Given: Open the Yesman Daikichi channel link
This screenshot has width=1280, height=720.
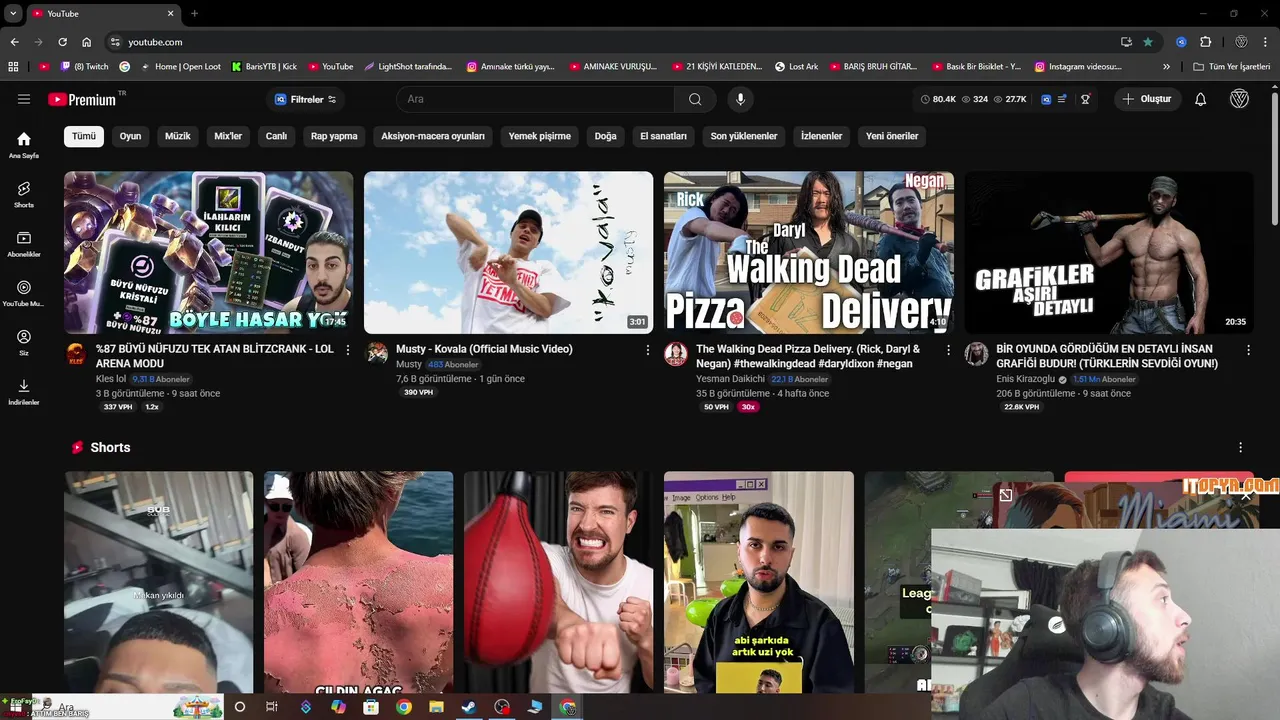Looking at the screenshot, I should (730, 379).
